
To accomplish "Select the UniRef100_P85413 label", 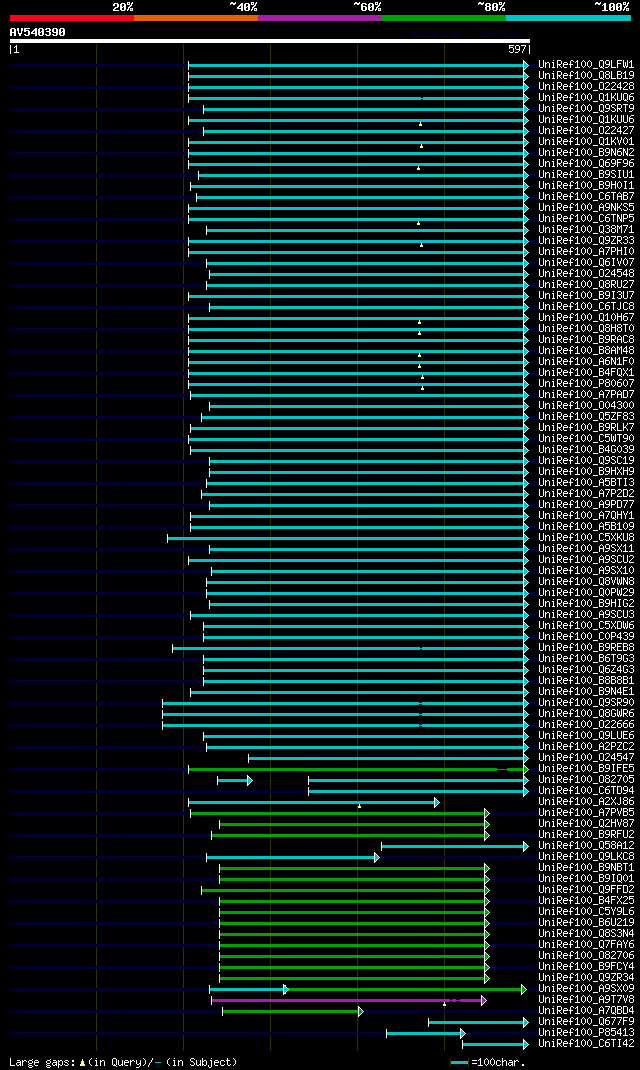I will (586, 1032).
